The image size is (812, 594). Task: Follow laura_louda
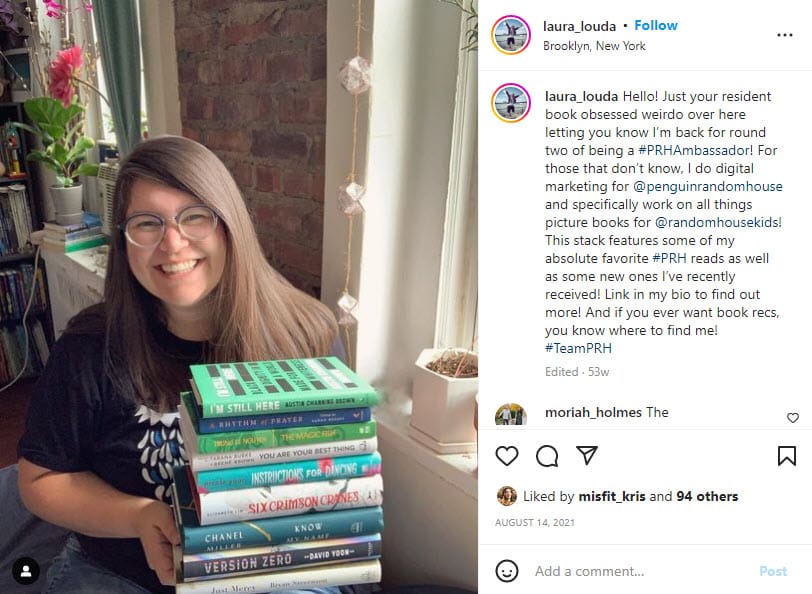(656, 25)
